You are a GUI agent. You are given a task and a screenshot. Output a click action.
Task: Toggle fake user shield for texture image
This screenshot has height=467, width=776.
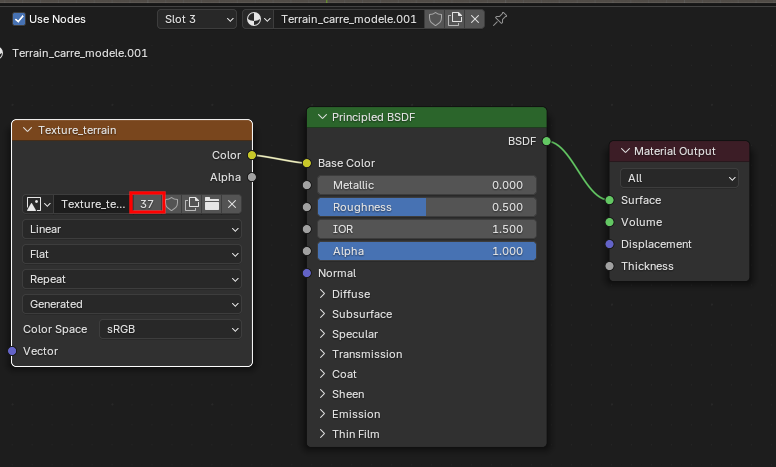tap(172, 204)
